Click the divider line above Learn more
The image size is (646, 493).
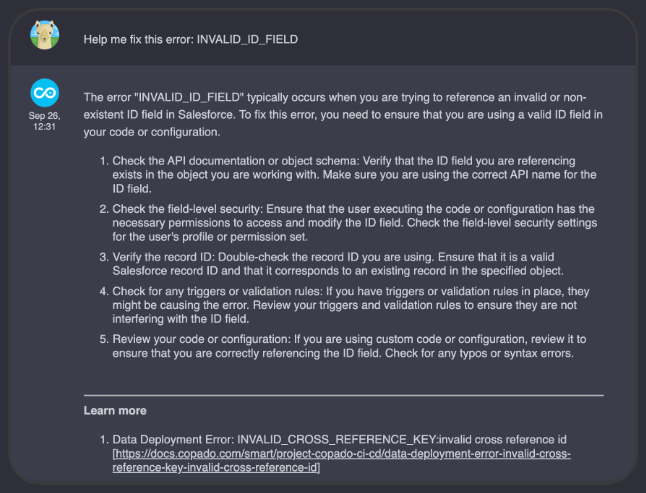pyautogui.click(x=344, y=395)
